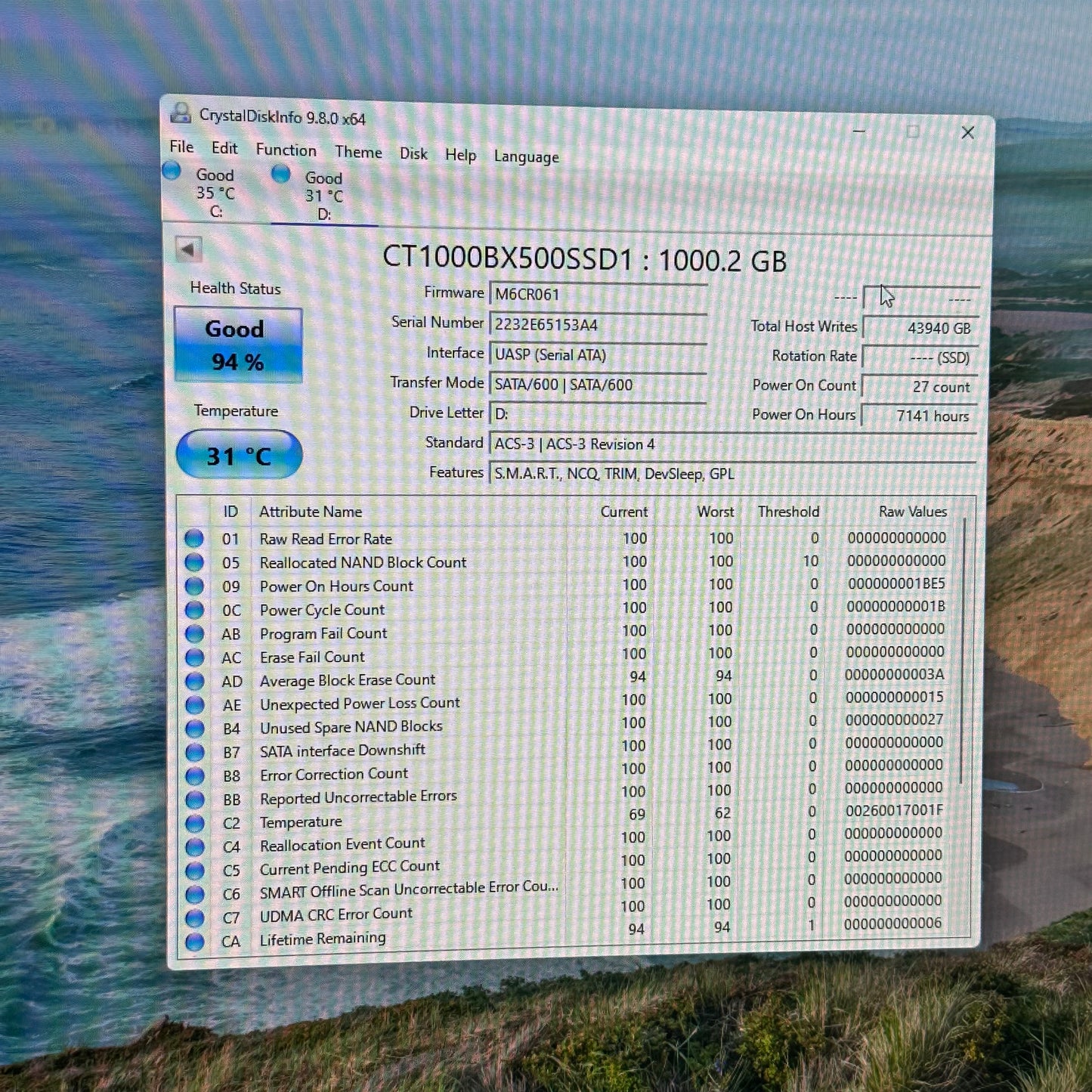This screenshot has width=1092, height=1092.
Task: Click the 31 °C temperature button
Action: 239,455
